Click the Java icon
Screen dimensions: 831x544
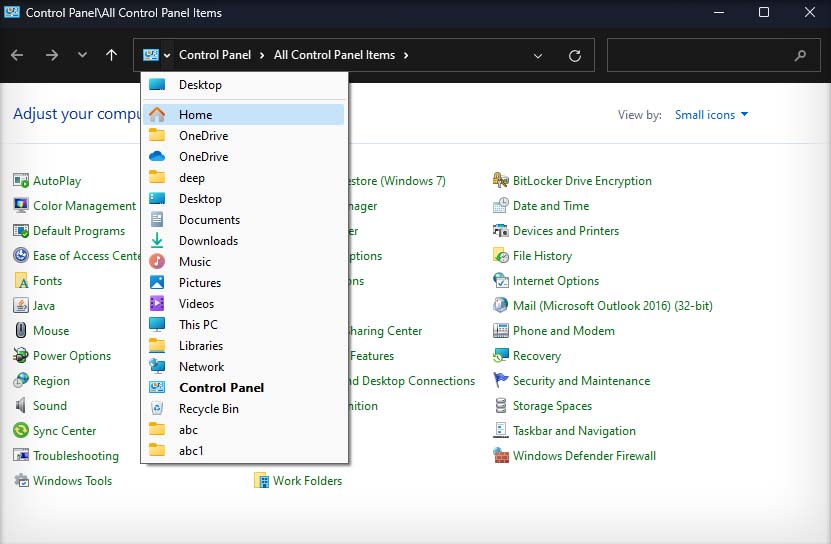[21, 305]
